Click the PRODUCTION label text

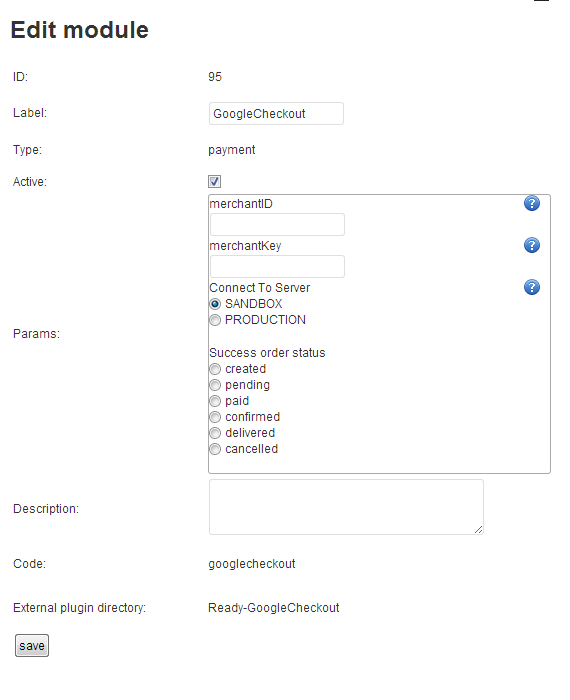(265, 320)
